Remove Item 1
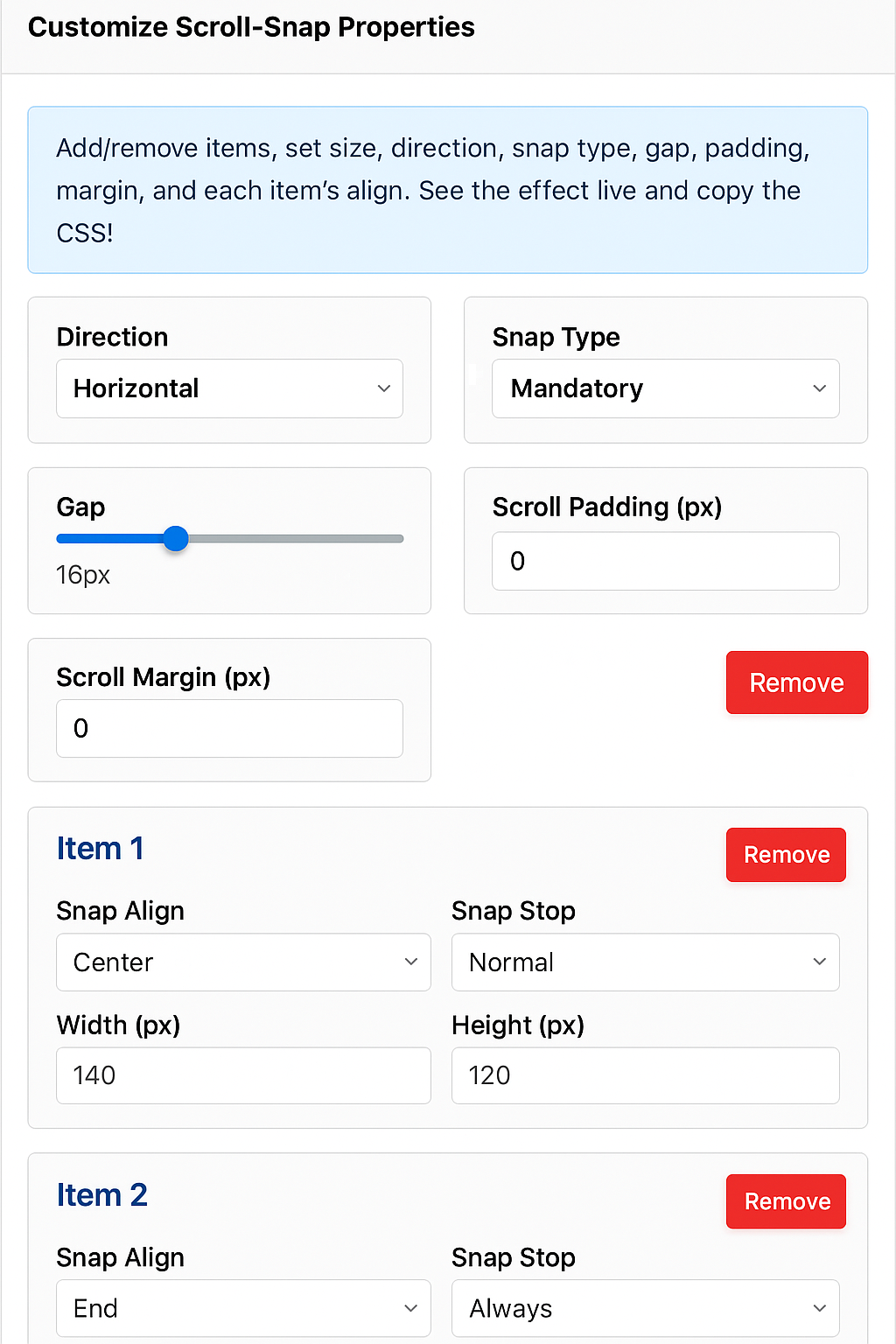Image resolution: width=896 pixels, height=1344 pixels. point(786,855)
